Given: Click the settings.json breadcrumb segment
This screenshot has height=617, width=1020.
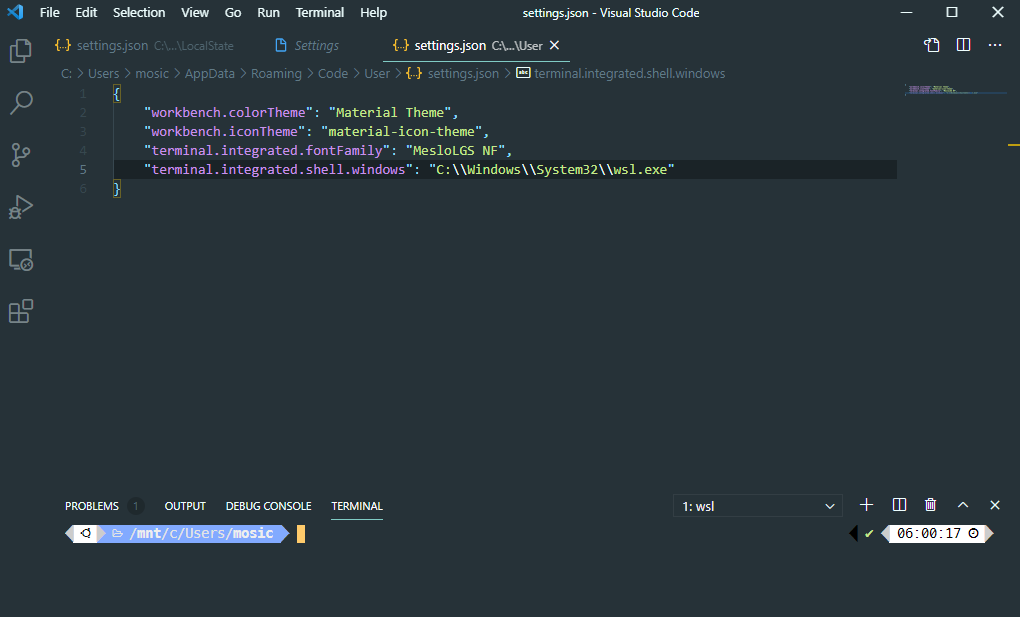Looking at the screenshot, I should (453, 74).
